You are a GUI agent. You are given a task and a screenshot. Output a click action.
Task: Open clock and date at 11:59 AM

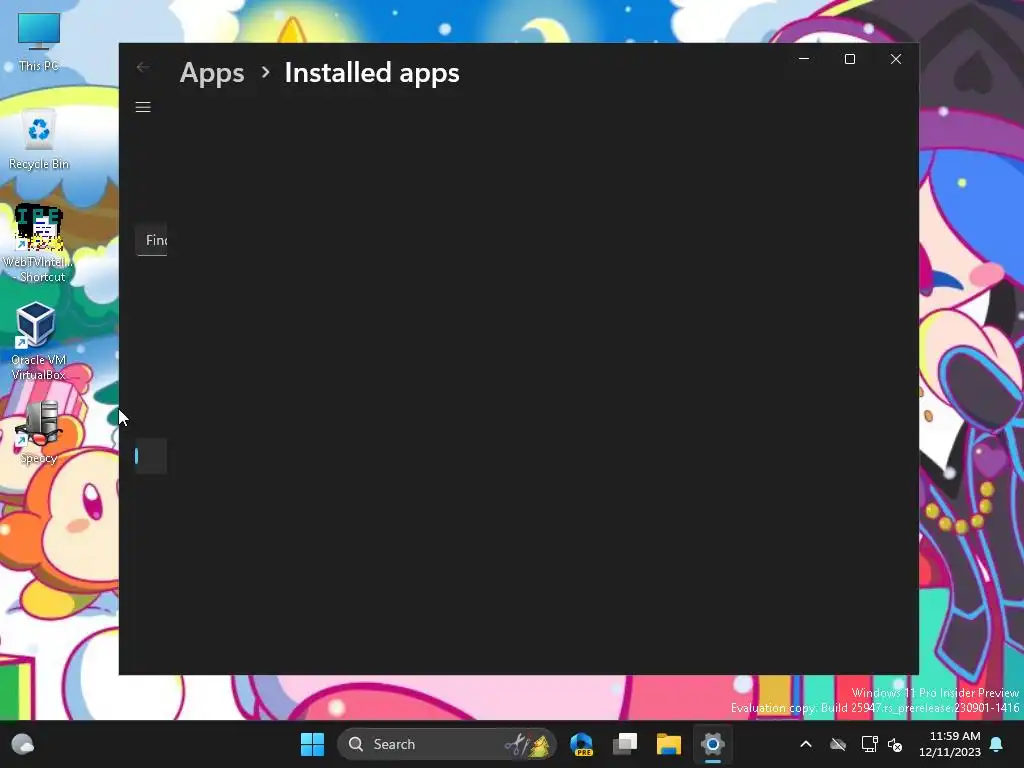point(950,744)
